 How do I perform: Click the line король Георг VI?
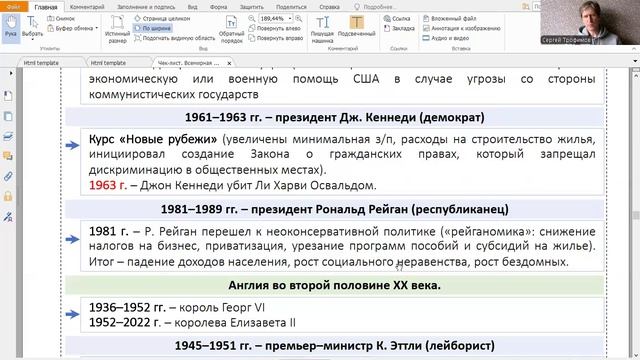tap(177, 307)
